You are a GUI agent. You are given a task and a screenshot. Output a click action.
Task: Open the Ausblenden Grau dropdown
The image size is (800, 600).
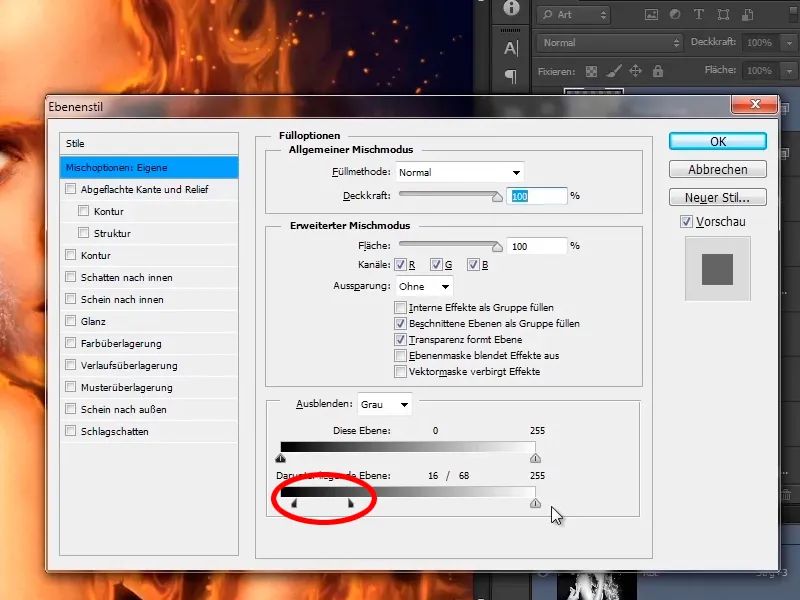385,405
